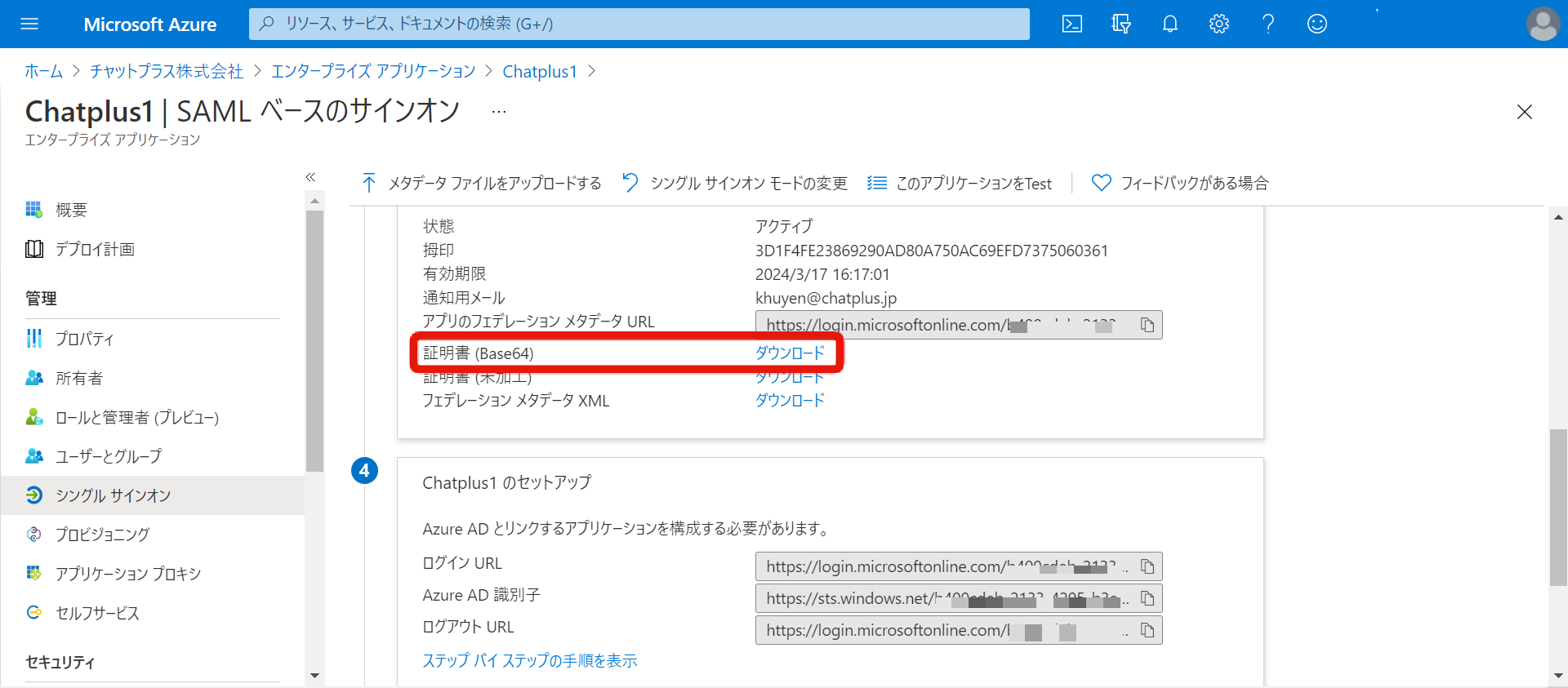Focus the resource search box
The height and width of the screenshot is (688, 1568).
639,24
